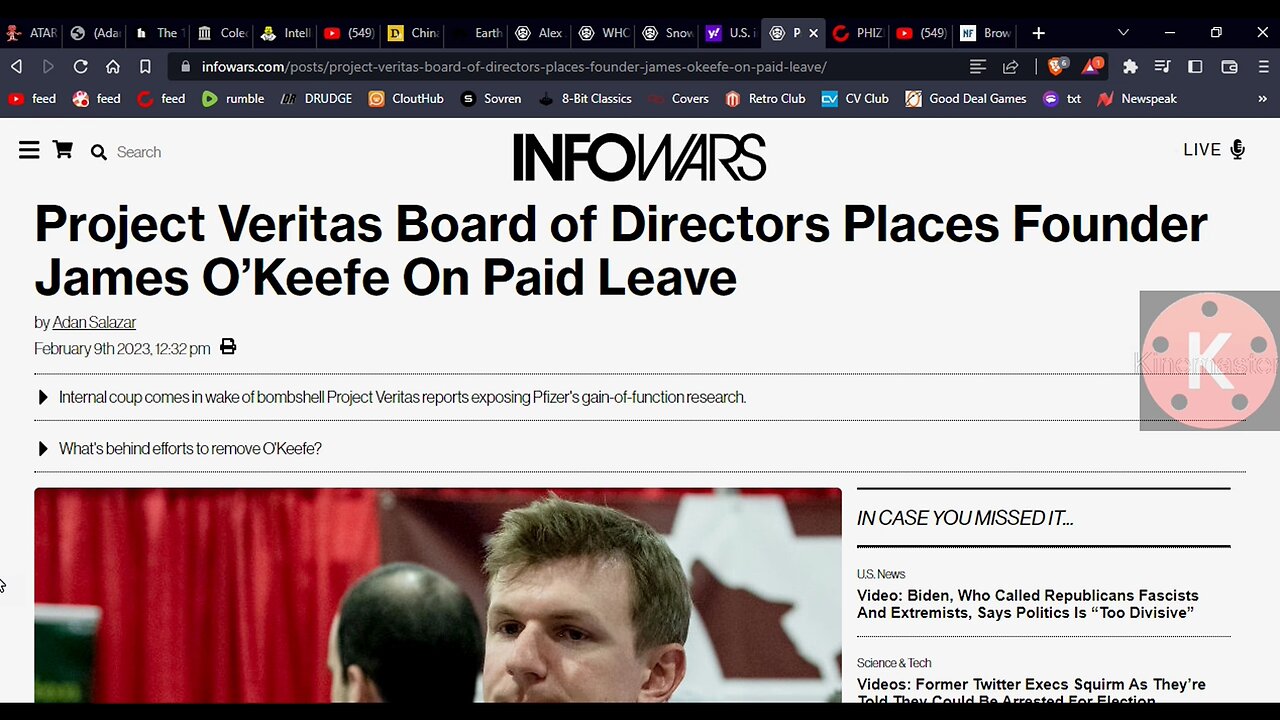
Task: Open the txt bookmark
Action: point(1062,99)
